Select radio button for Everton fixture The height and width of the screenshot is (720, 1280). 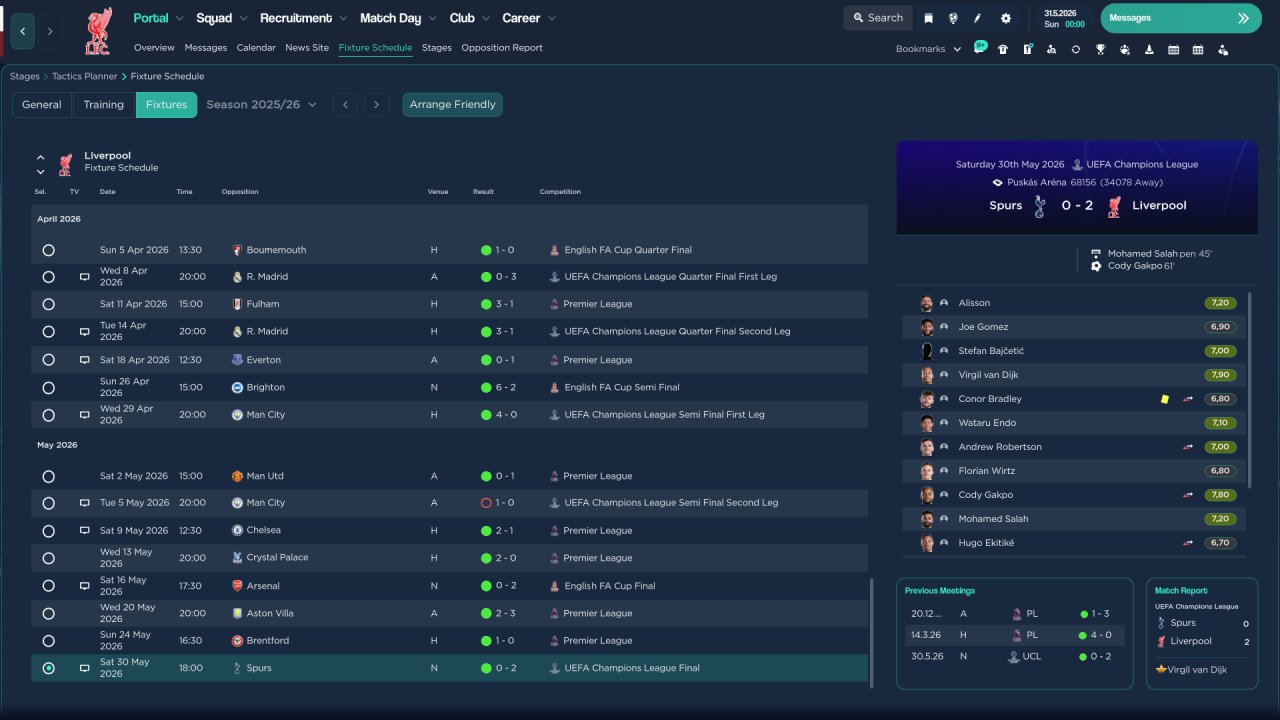(48, 360)
